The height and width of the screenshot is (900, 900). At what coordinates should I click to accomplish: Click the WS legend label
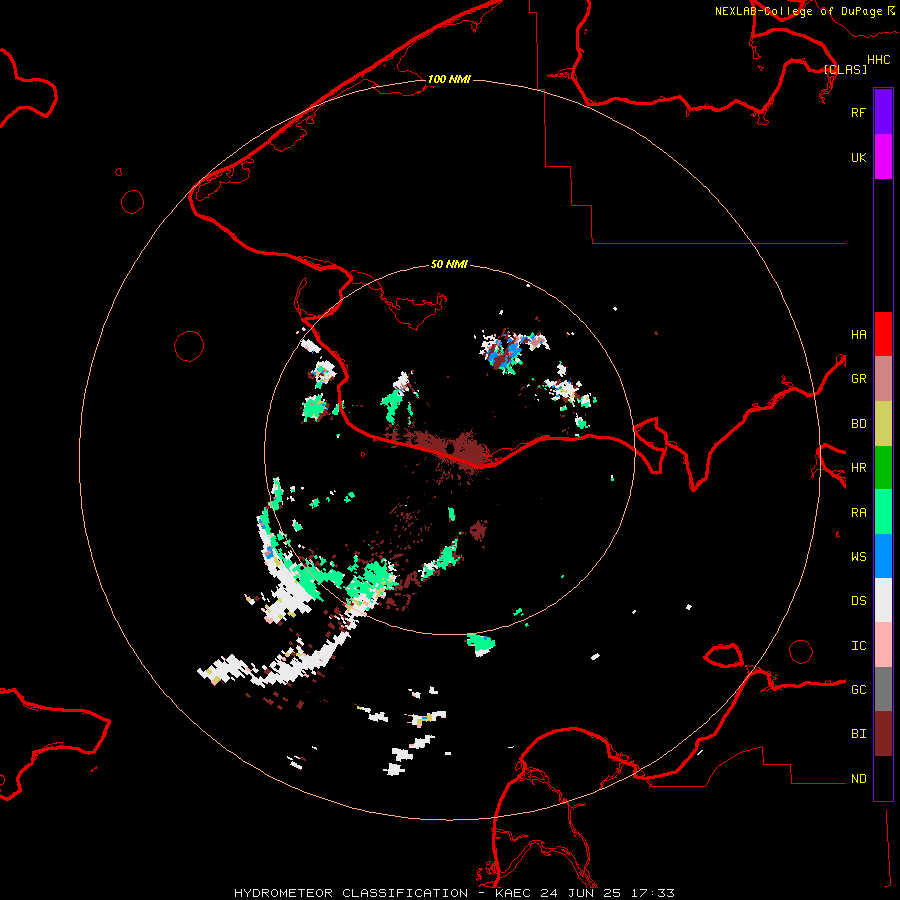click(x=858, y=556)
